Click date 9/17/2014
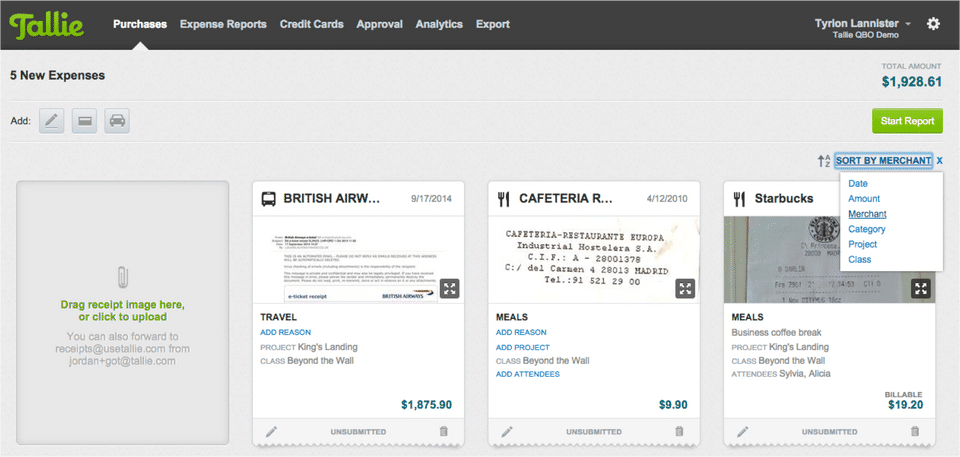960x457 pixels. pos(432,198)
